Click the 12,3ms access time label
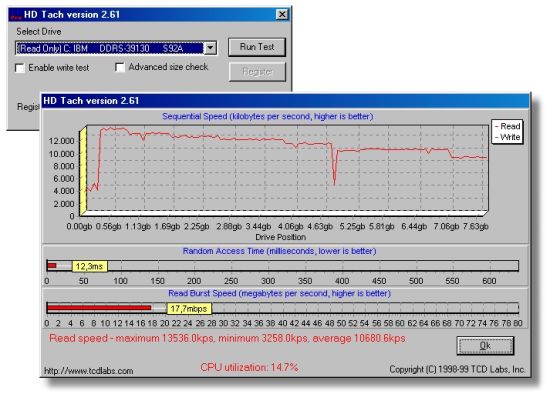Image resolution: width=550 pixels, height=394 pixels. click(x=89, y=266)
